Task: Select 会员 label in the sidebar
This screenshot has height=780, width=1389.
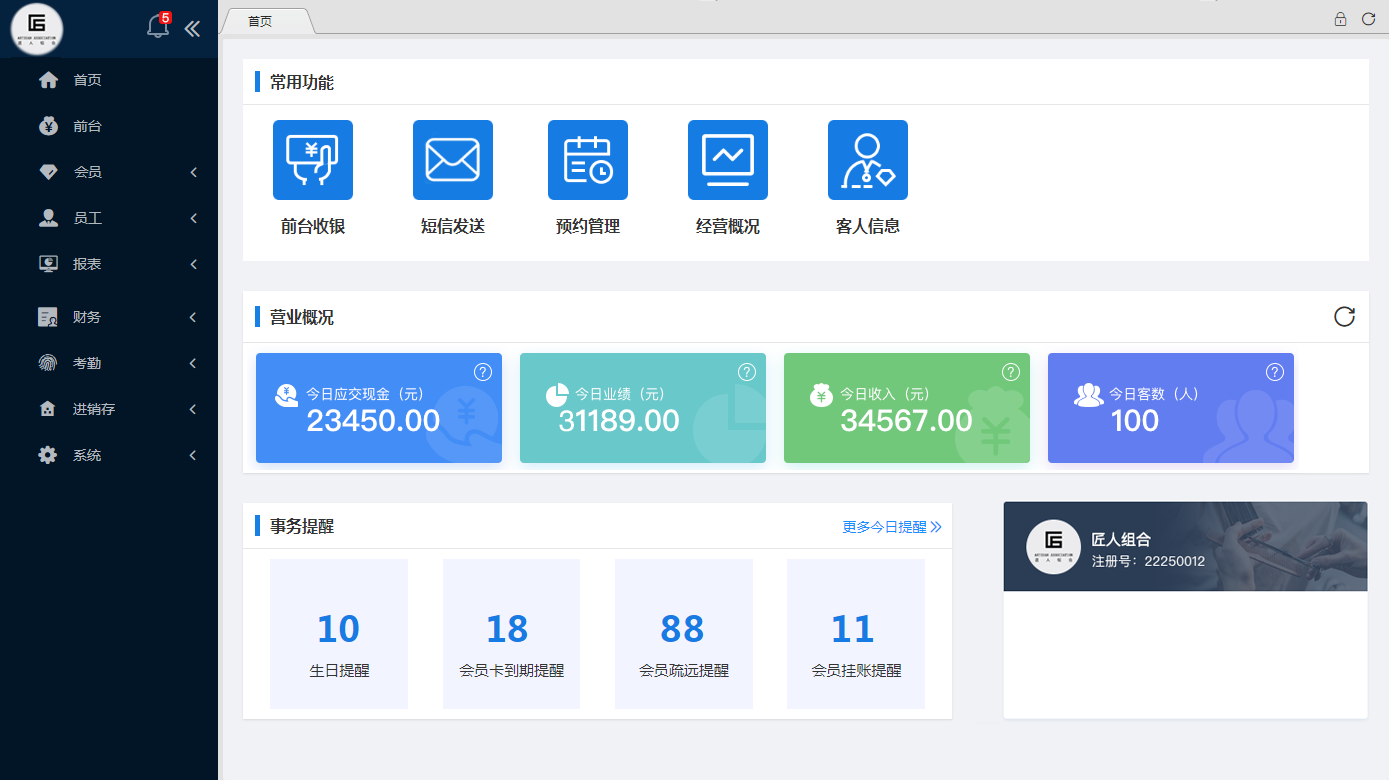Action: 87,172
